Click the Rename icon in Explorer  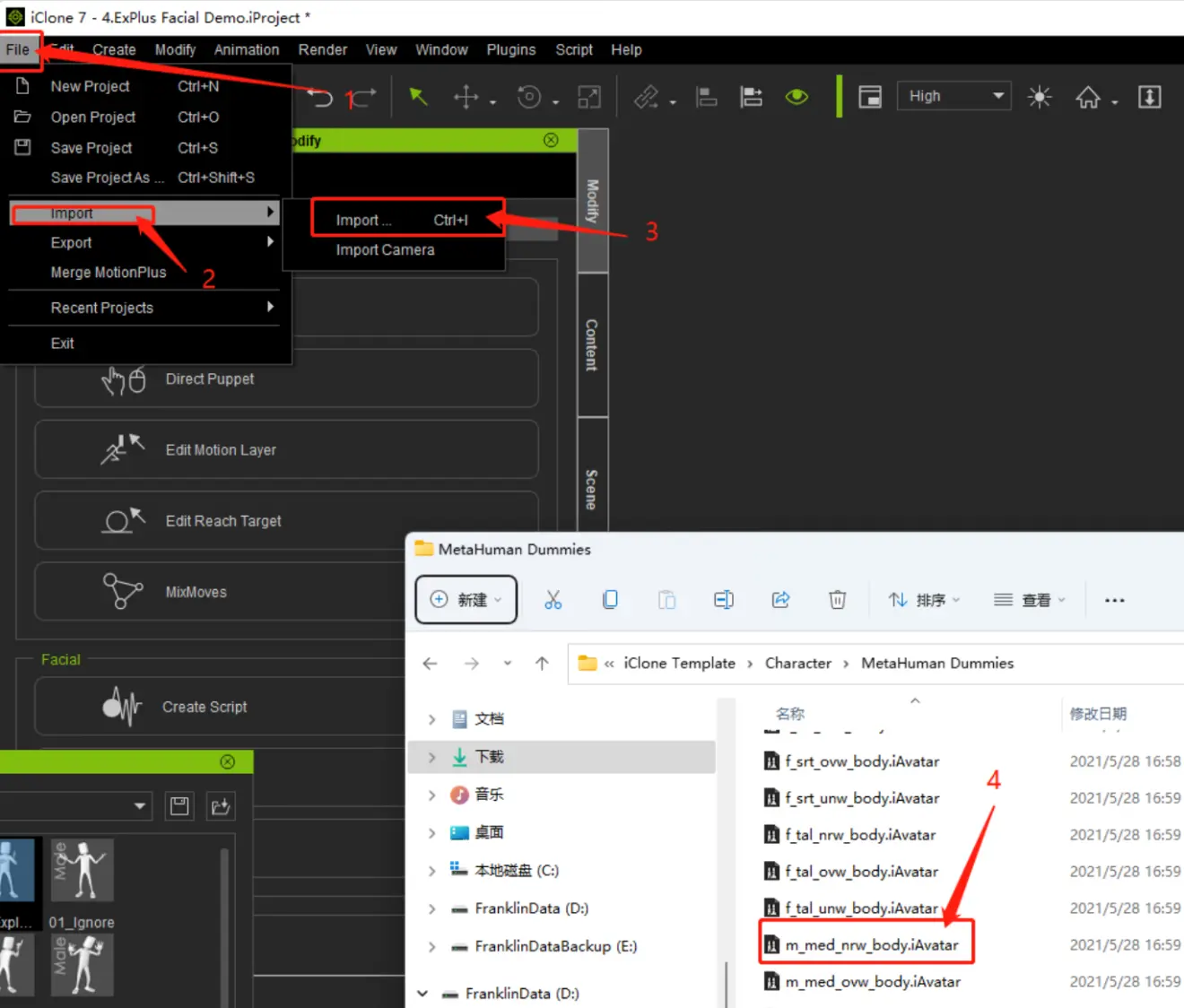tap(724, 600)
